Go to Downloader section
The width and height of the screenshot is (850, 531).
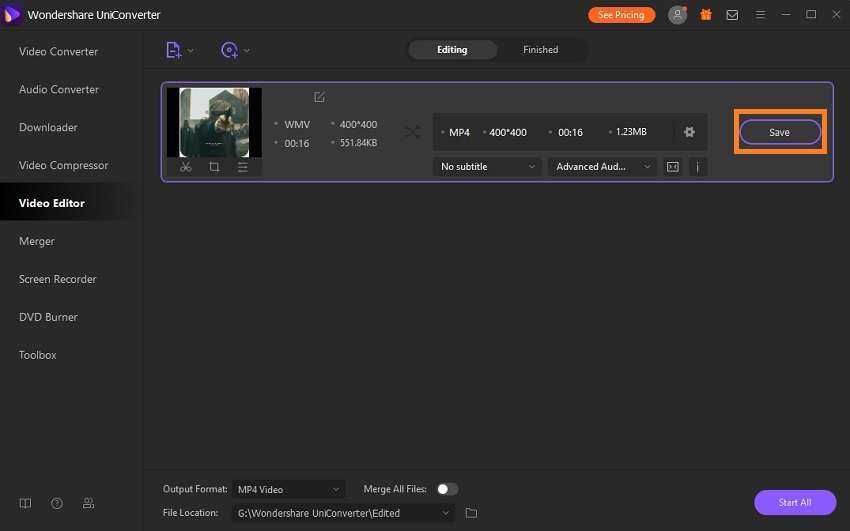48,127
